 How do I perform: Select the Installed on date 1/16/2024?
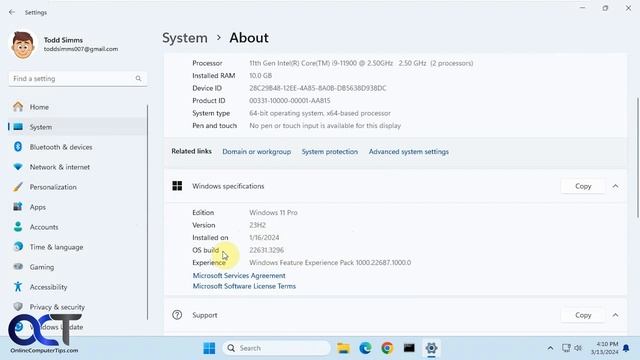264,238
